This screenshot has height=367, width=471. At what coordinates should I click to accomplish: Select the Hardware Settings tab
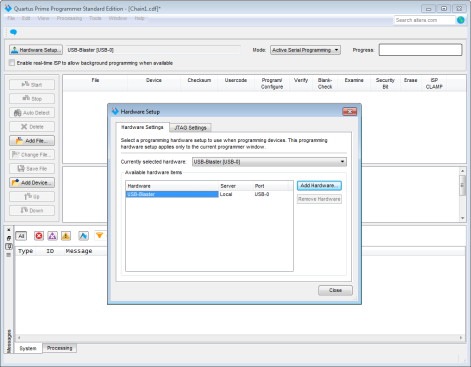142,127
